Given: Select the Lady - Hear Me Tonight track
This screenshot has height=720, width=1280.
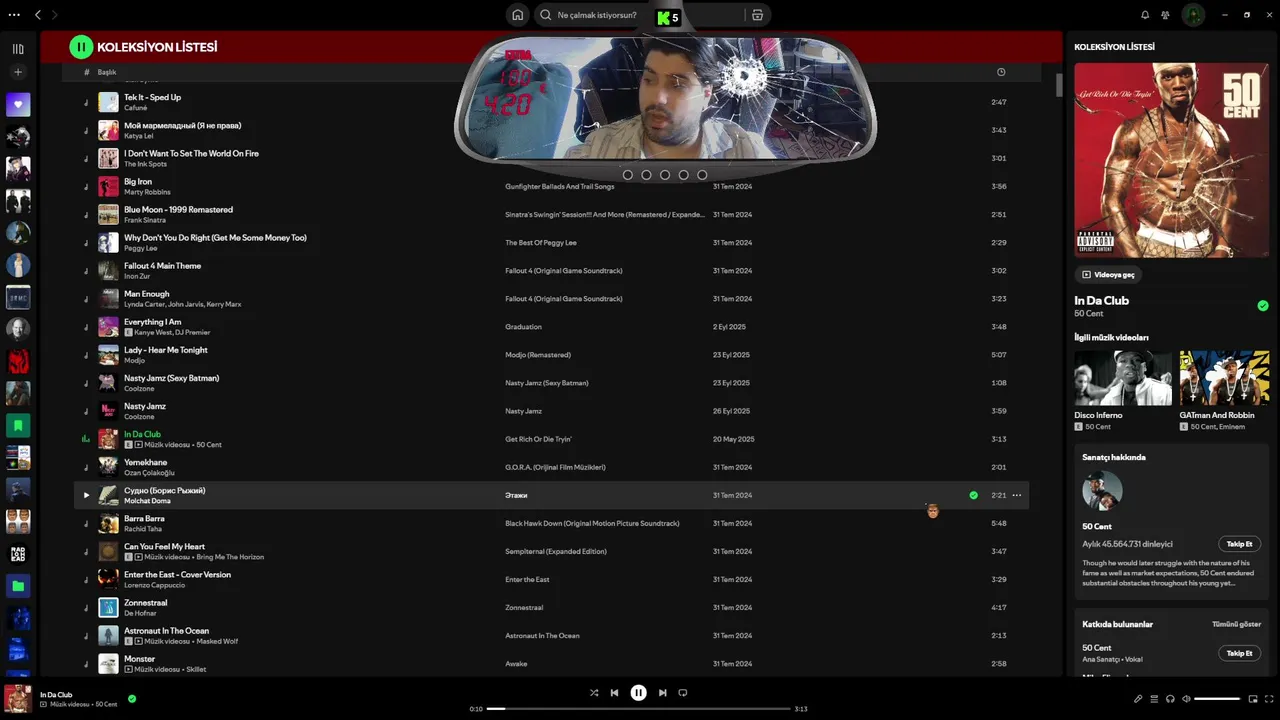Looking at the screenshot, I should 552,355.
